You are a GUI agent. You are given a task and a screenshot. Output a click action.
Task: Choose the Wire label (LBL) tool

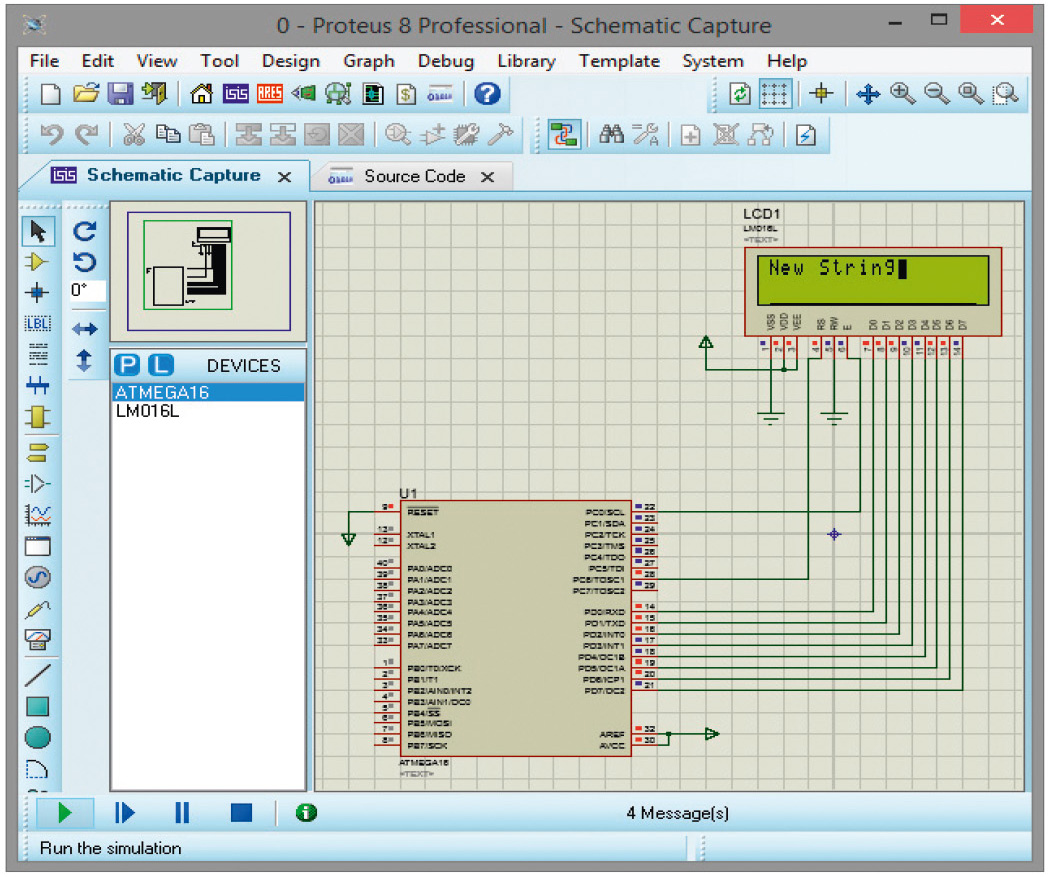(37, 324)
